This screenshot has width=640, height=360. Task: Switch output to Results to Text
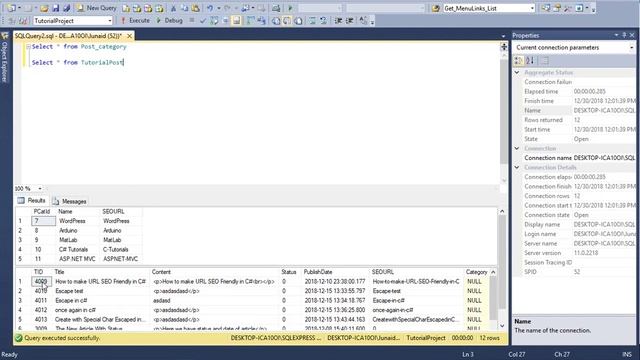tap(276, 20)
